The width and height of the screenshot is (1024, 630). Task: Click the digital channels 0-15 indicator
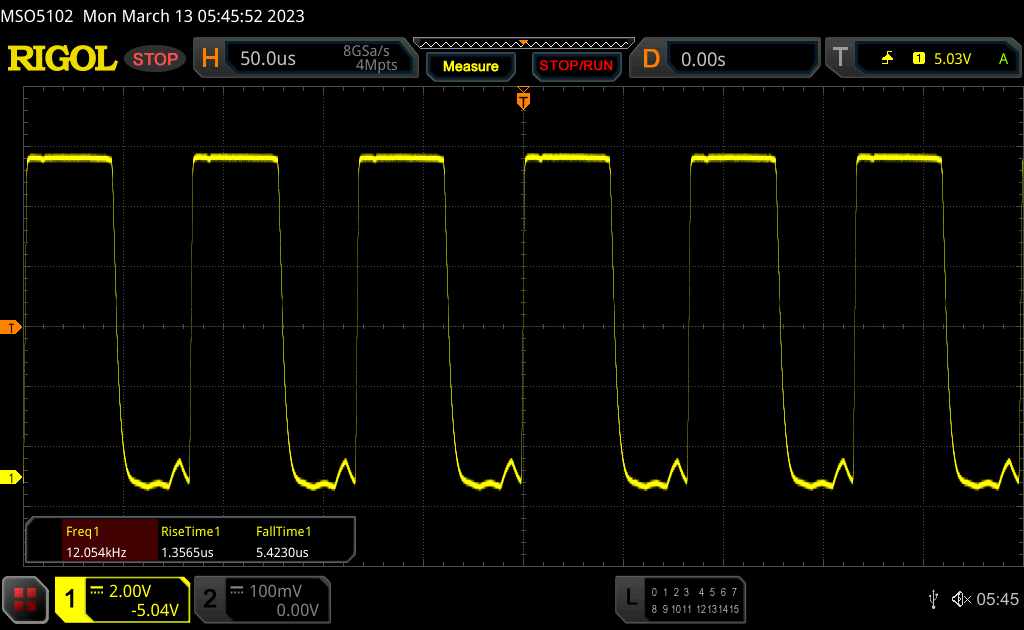(x=695, y=601)
